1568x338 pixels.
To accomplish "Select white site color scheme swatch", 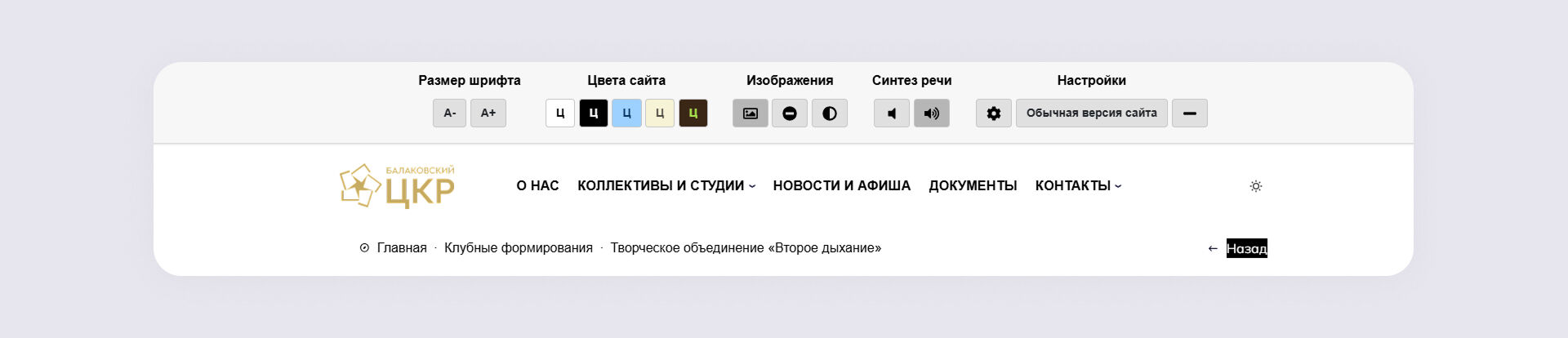I will (560, 113).
